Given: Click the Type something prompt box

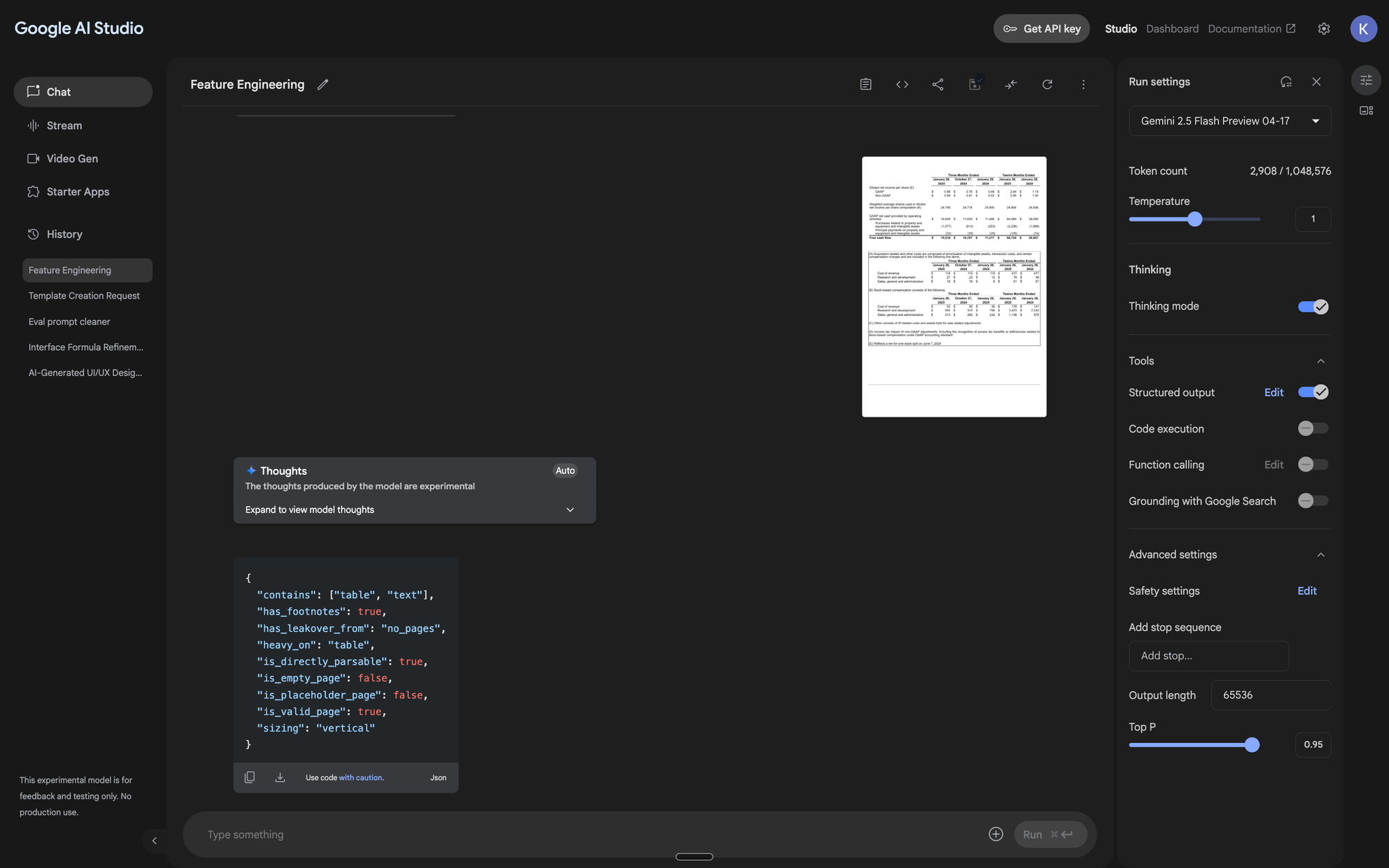Looking at the screenshot, I should point(590,834).
